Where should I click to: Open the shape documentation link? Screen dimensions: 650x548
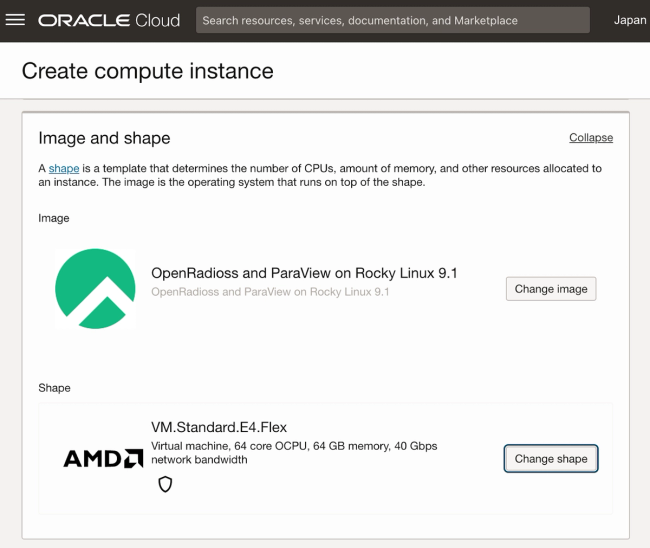click(64, 168)
